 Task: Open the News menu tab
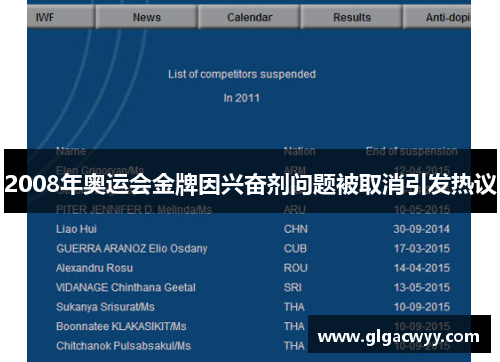(x=147, y=17)
